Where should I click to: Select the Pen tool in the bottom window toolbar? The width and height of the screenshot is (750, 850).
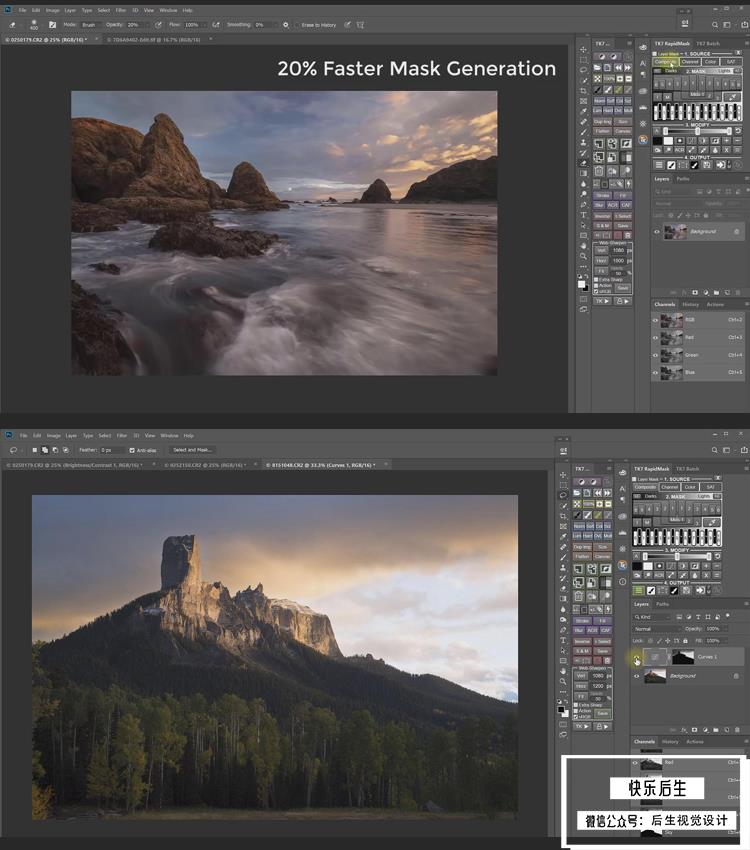pyautogui.click(x=562, y=630)
